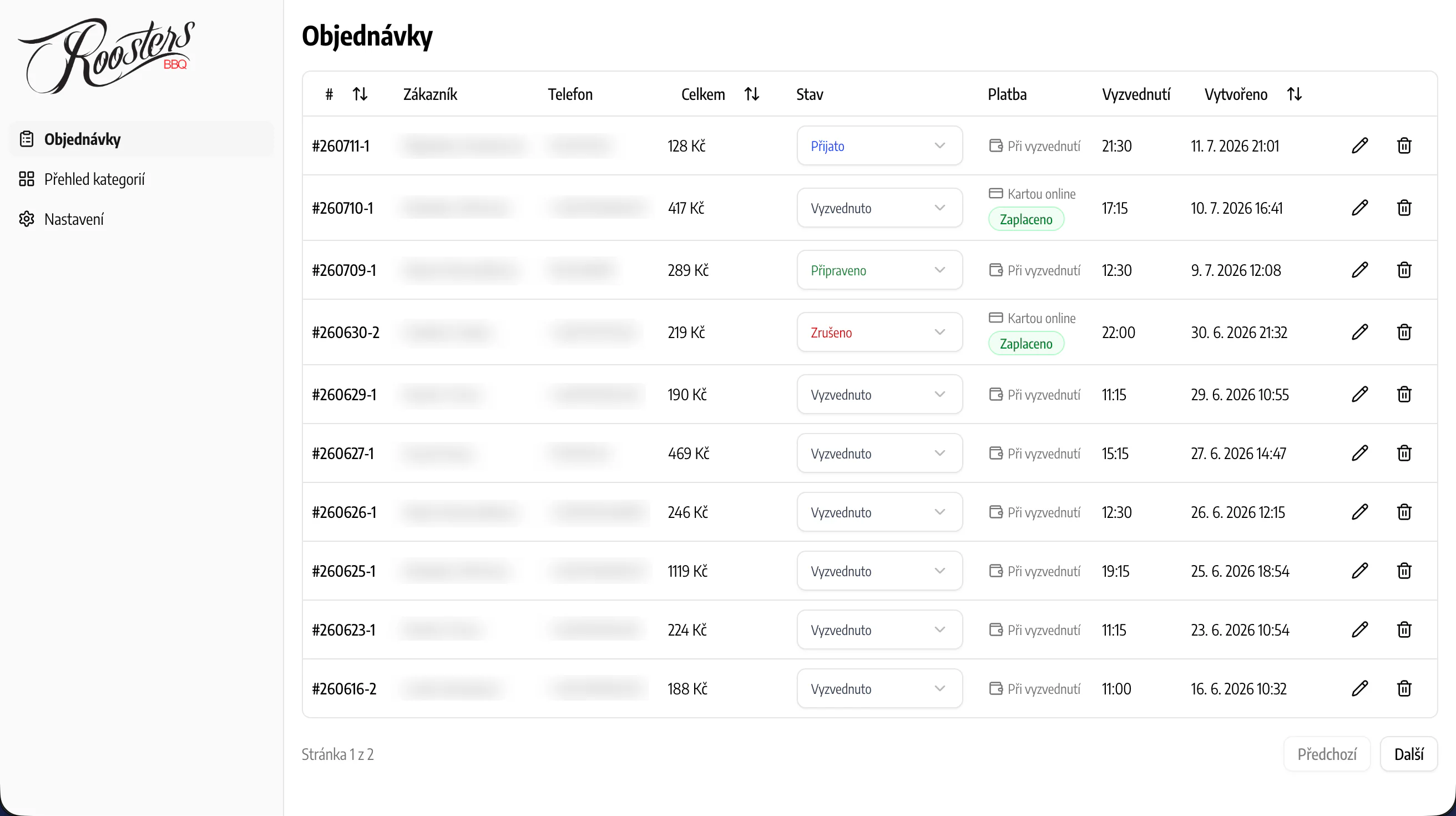Delete order #260630-2 with trash icon
This screenshot has width=1456, height=816.
click(x=1404, y=332)
